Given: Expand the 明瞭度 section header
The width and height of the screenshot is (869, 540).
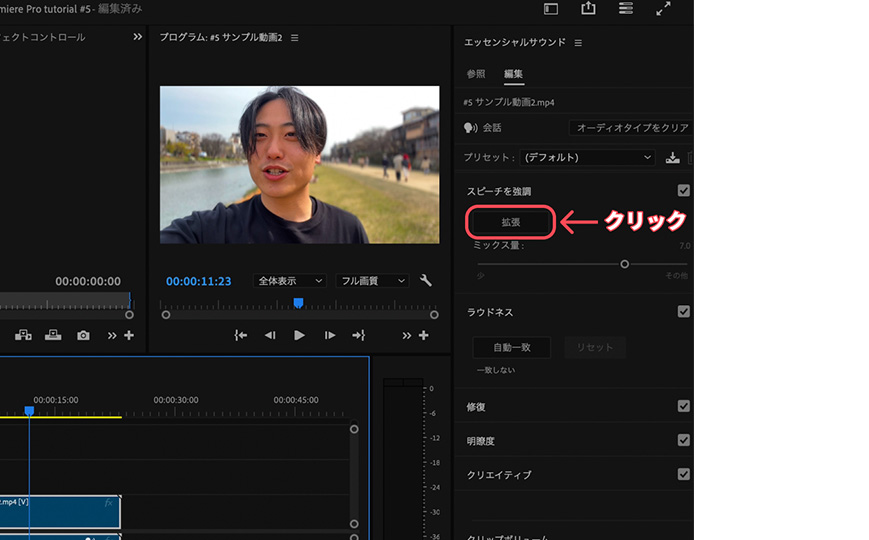Looking at the screenshot, I should coord(480,441).
